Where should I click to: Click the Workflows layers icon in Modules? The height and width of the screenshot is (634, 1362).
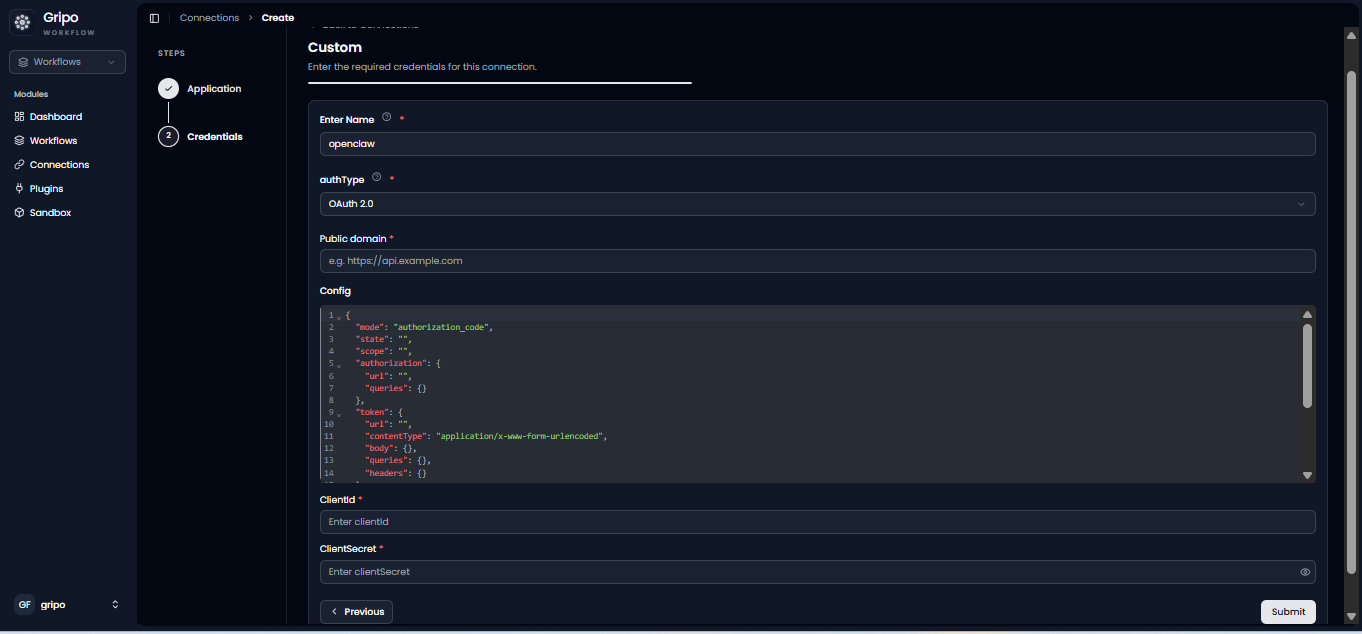pos(20,141)
